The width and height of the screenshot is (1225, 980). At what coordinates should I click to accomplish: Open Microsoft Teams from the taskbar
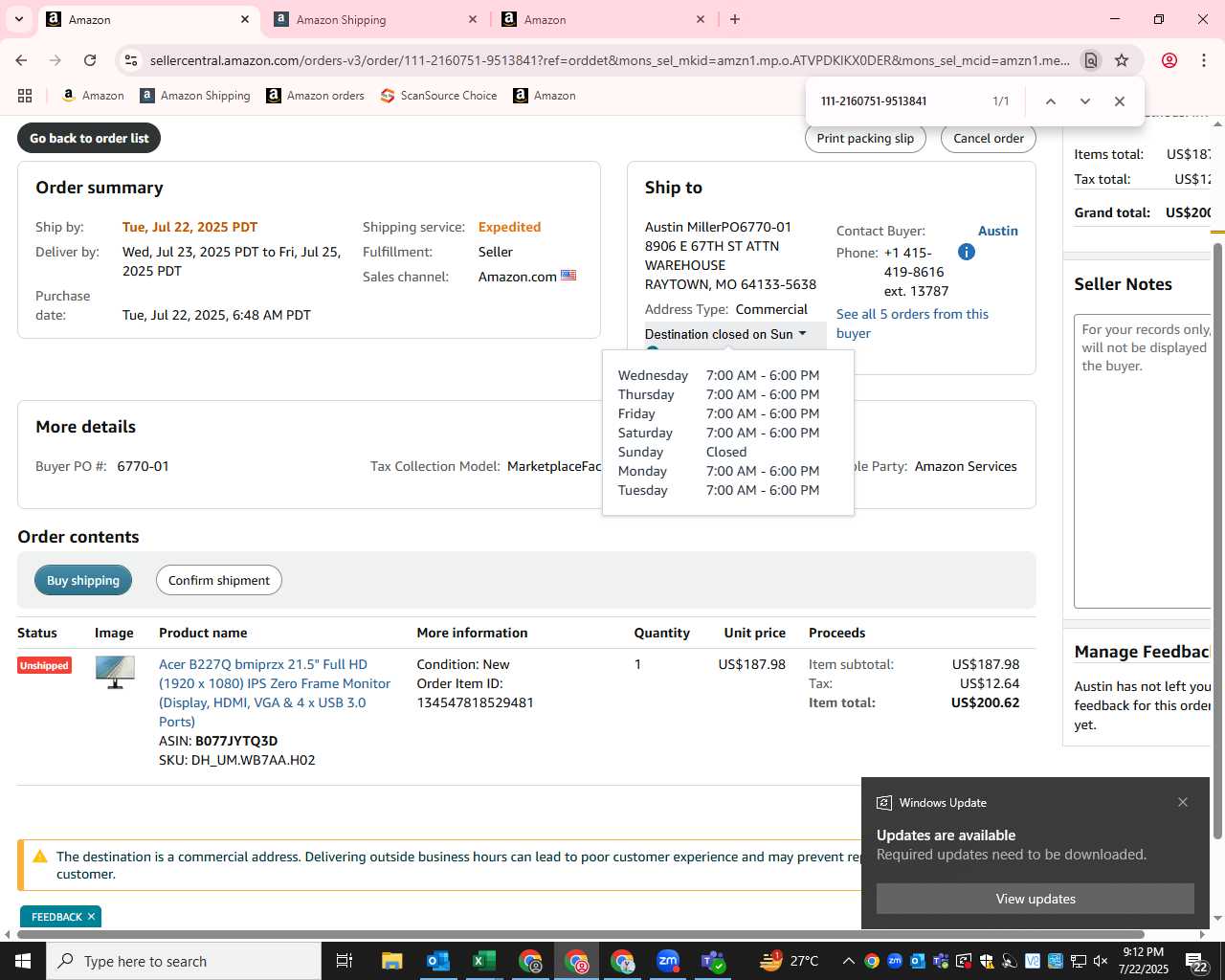pos(714,961)
